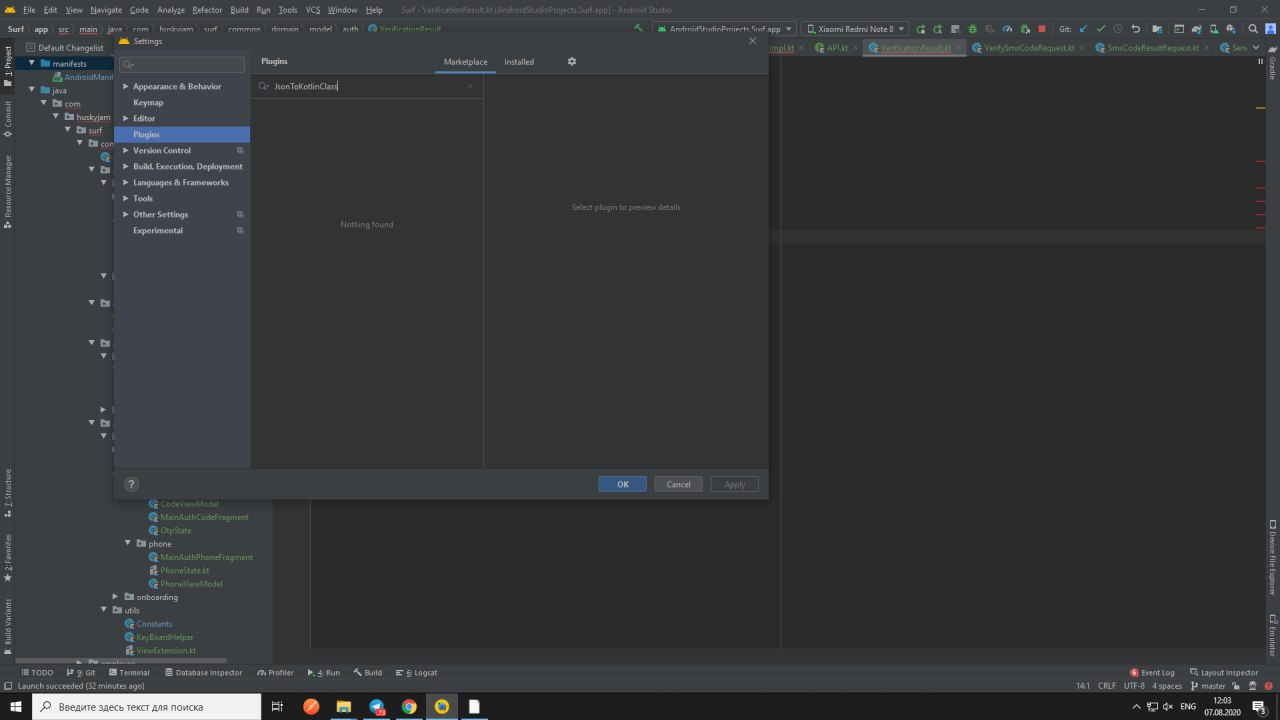Open Telegram from the Windows taskbar
The width and height of the screenshot is (1280, 720).
[x=377, y=707]
